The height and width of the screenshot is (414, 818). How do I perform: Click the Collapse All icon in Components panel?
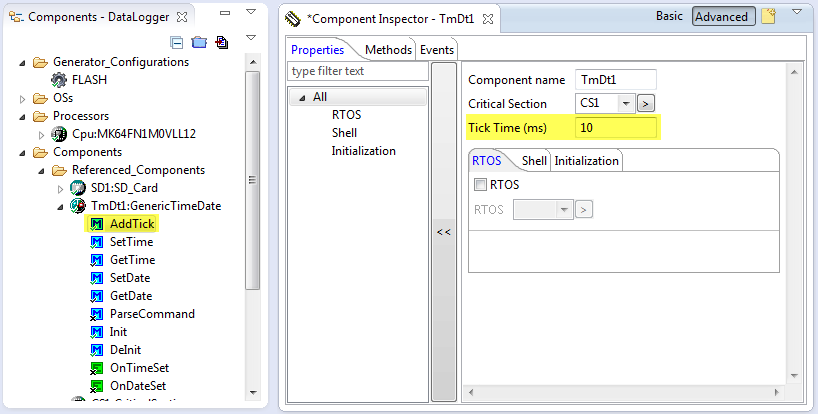click(177, 42)
